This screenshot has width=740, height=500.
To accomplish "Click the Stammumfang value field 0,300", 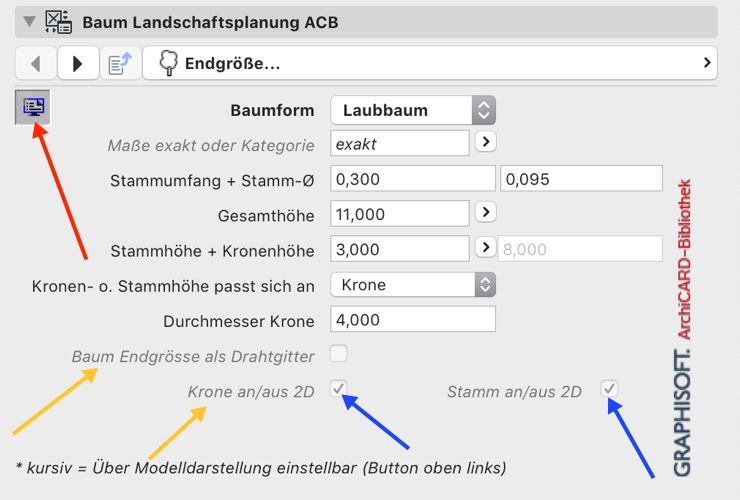I will pos(413,179).
